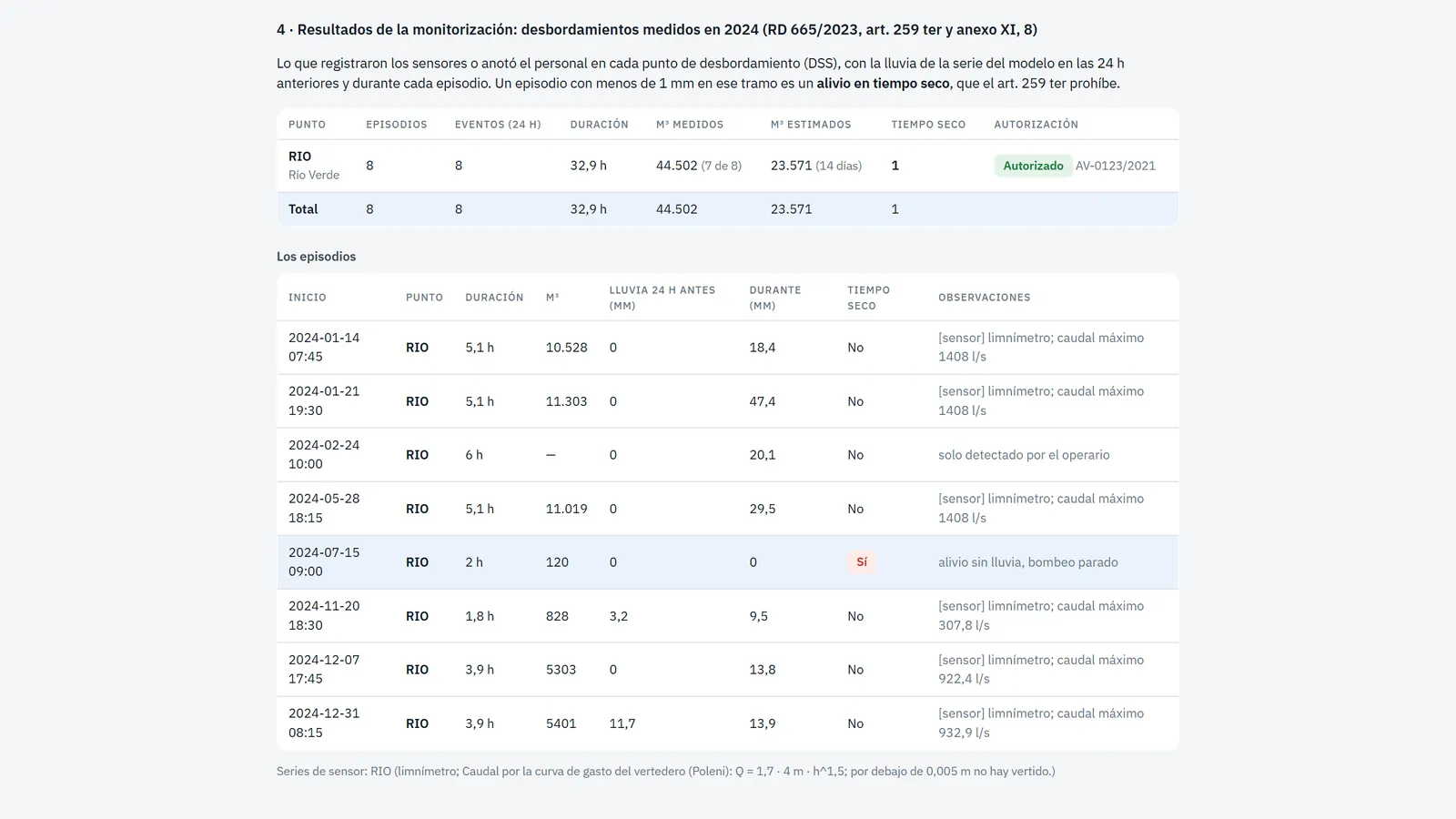Click 'alivio en tiempo seco' bold phrase
This screenshot has height=819, width=1456.
click(883, 83)
